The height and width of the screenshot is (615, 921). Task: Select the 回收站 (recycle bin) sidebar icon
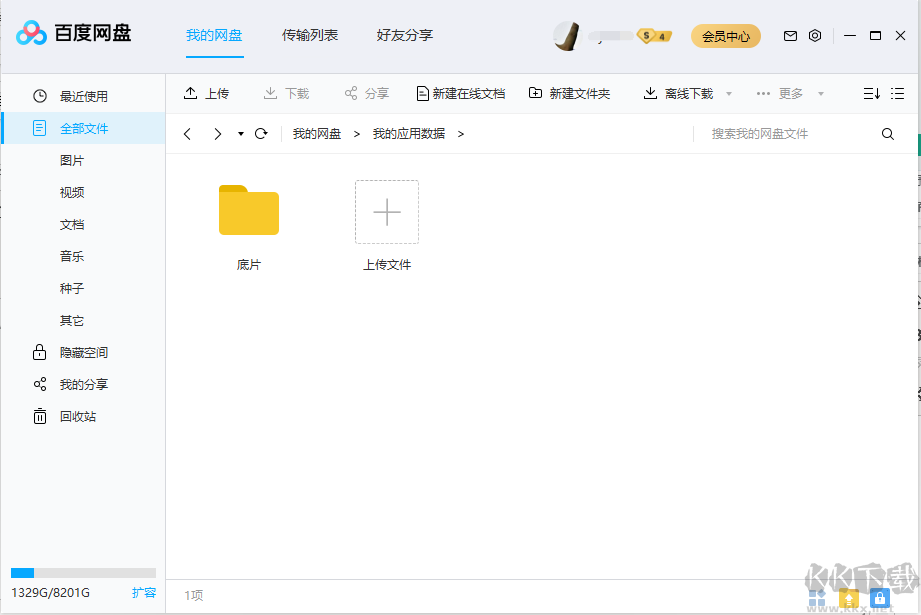pos(40,416)
